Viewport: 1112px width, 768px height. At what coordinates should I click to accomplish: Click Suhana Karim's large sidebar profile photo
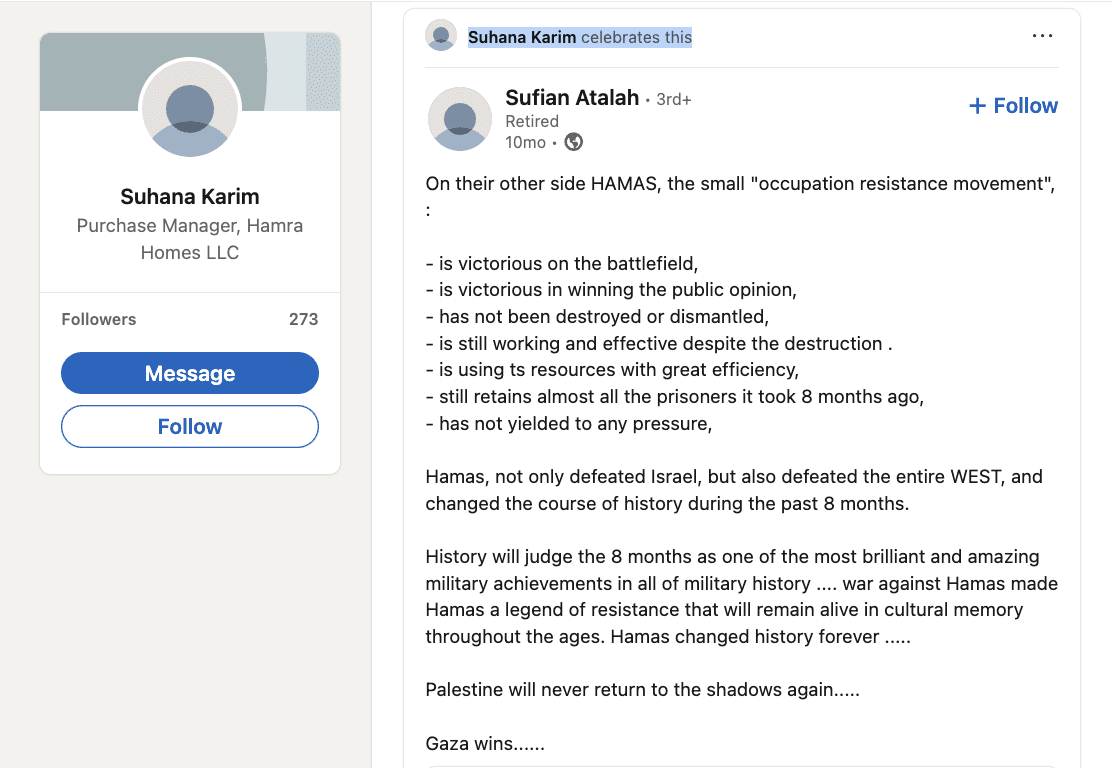tap(190, 108)
